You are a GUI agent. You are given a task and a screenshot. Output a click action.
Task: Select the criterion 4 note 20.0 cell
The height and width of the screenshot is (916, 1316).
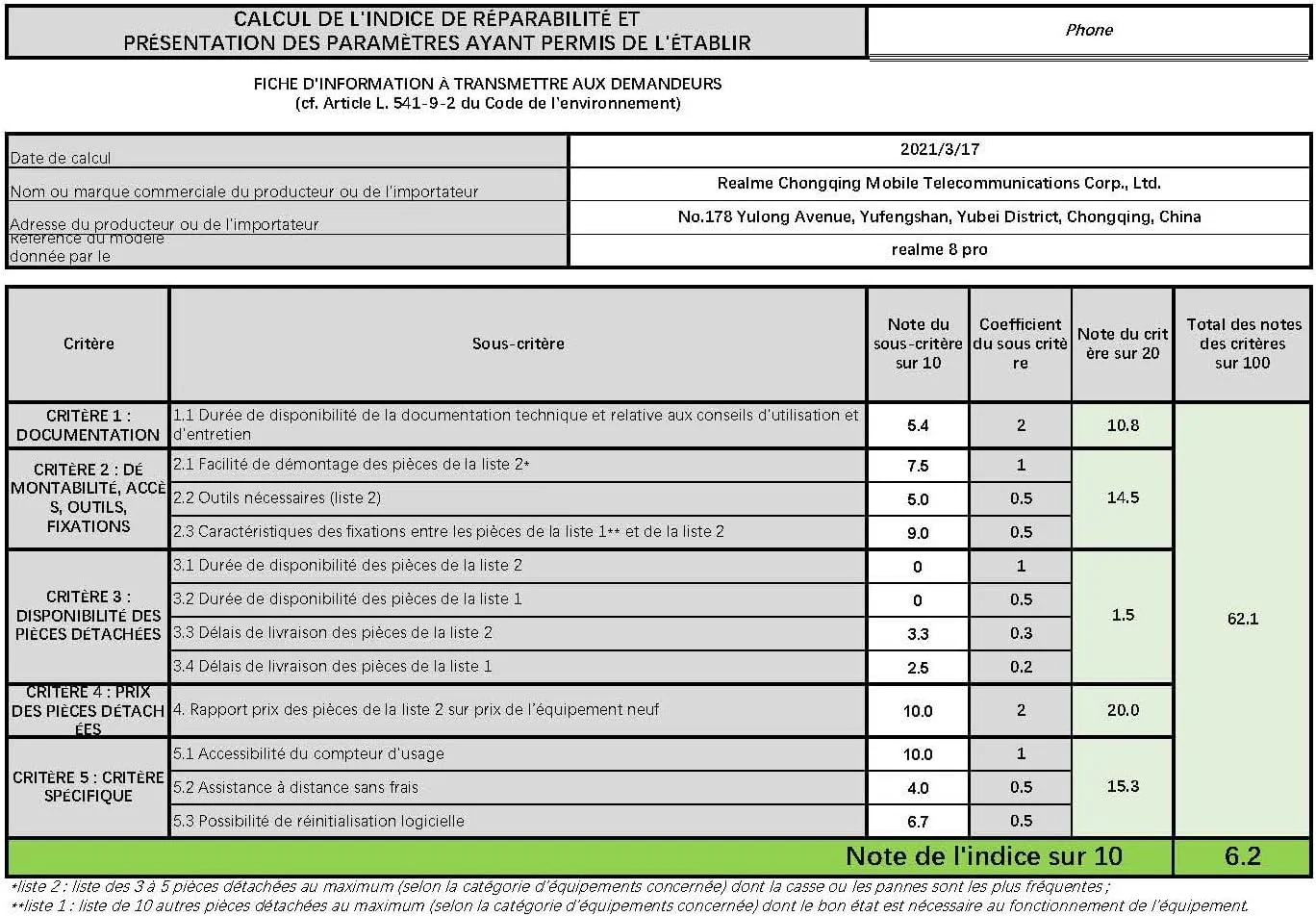click(1123, 710)
